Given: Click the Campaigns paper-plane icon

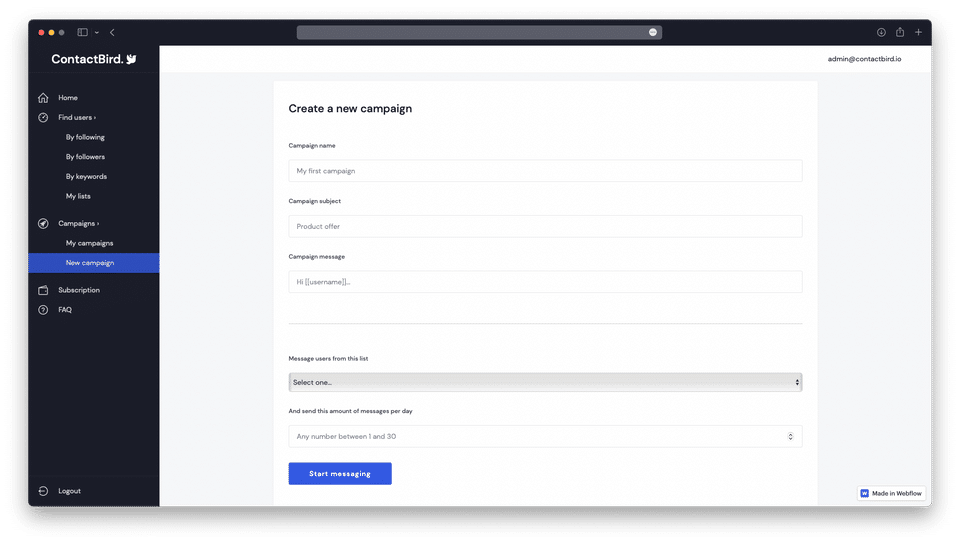Looking at the screenshot, I should coord(43,223).
